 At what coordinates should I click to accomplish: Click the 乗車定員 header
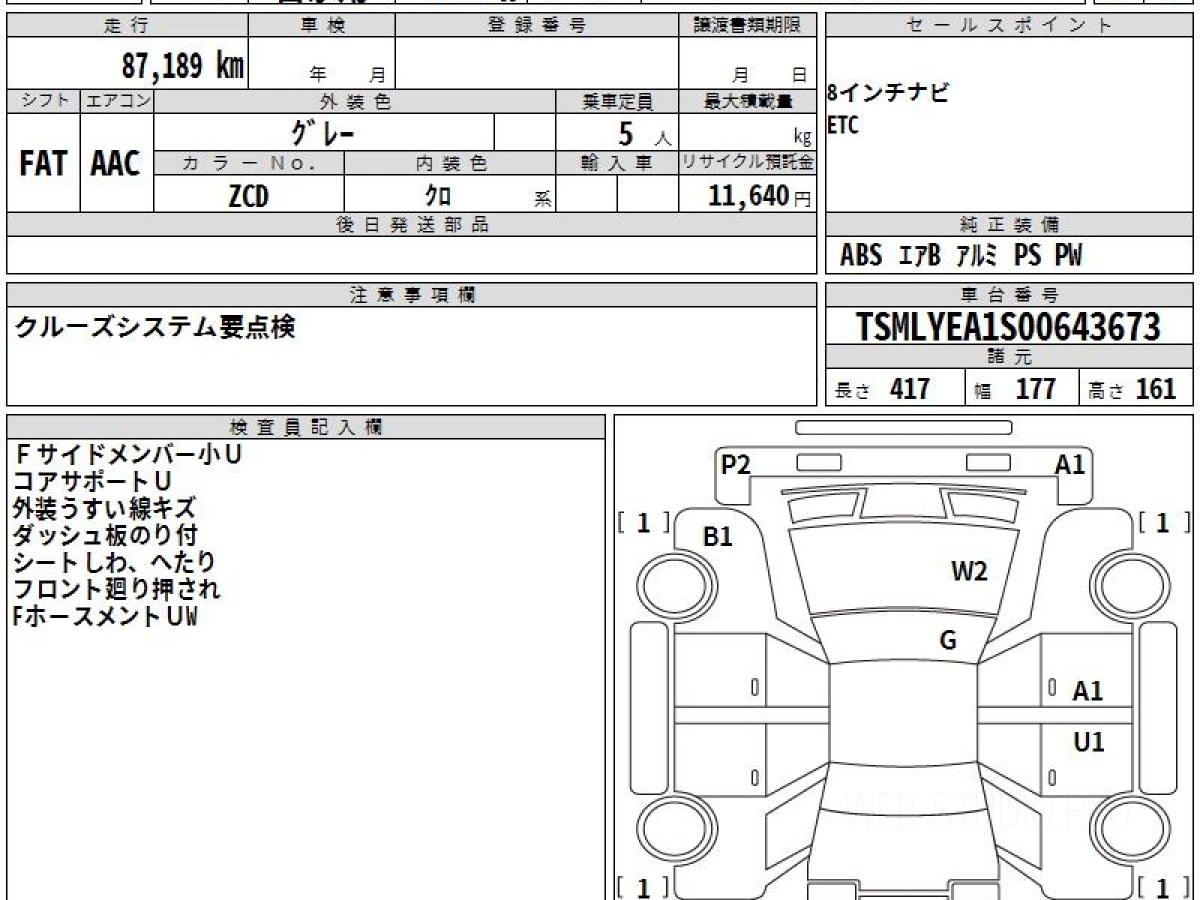point(618,102)
